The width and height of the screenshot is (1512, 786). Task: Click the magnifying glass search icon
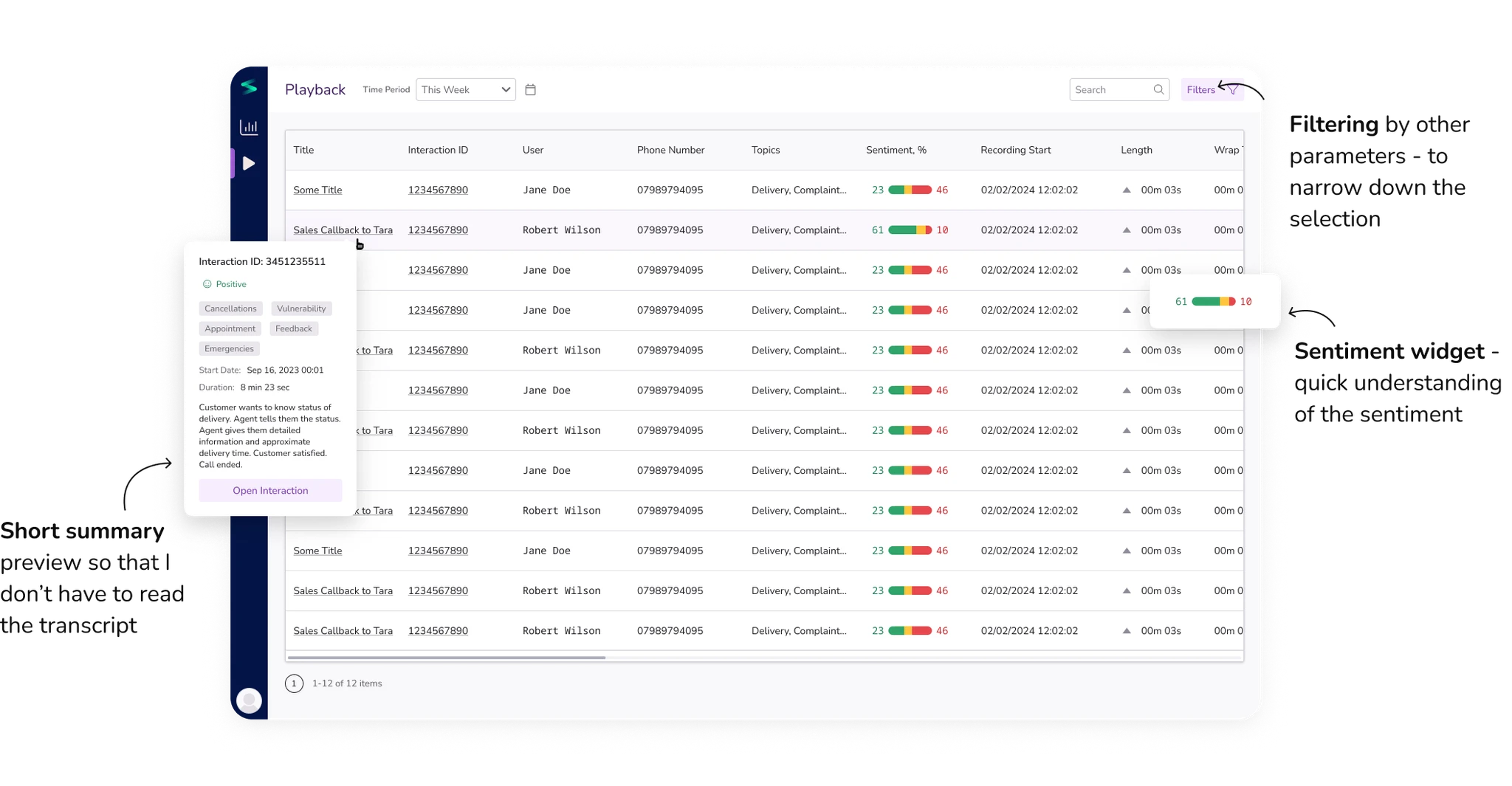pos(1158,89)
